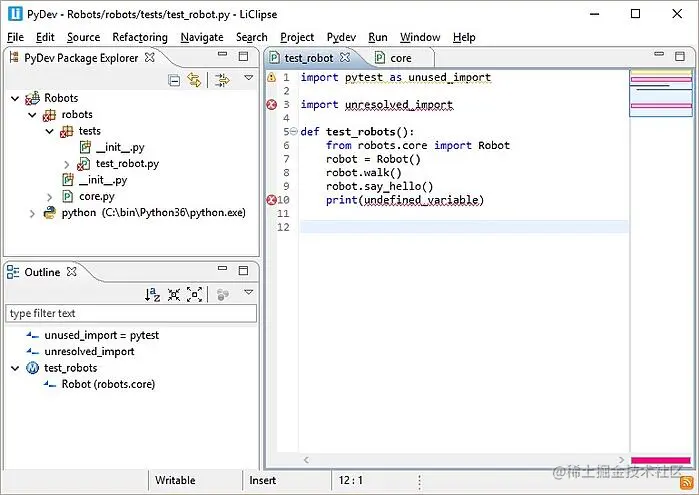699x495 pixels.
Task: Click the error marker on line 3
Action: pos(271,105)
